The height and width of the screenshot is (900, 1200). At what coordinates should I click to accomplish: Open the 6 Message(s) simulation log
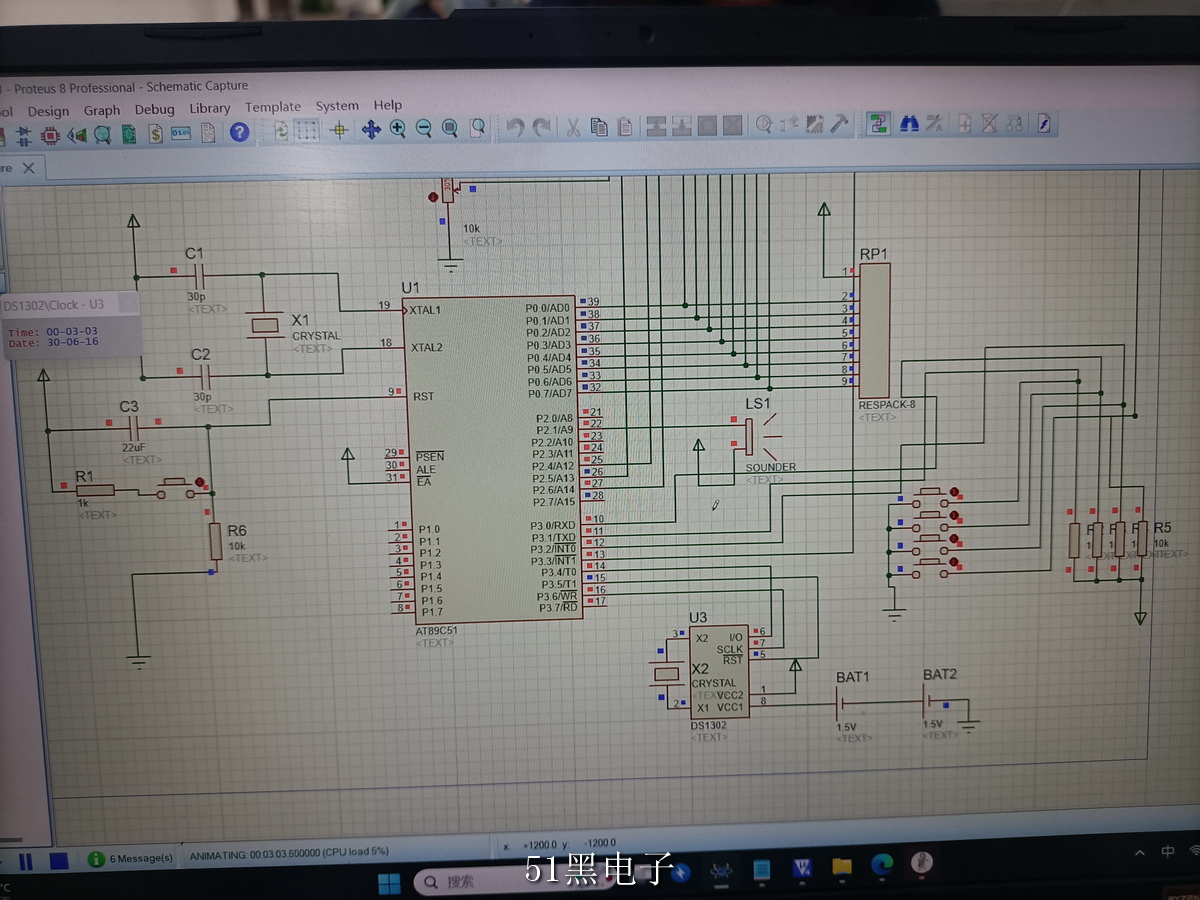click(x=130, y=858)
